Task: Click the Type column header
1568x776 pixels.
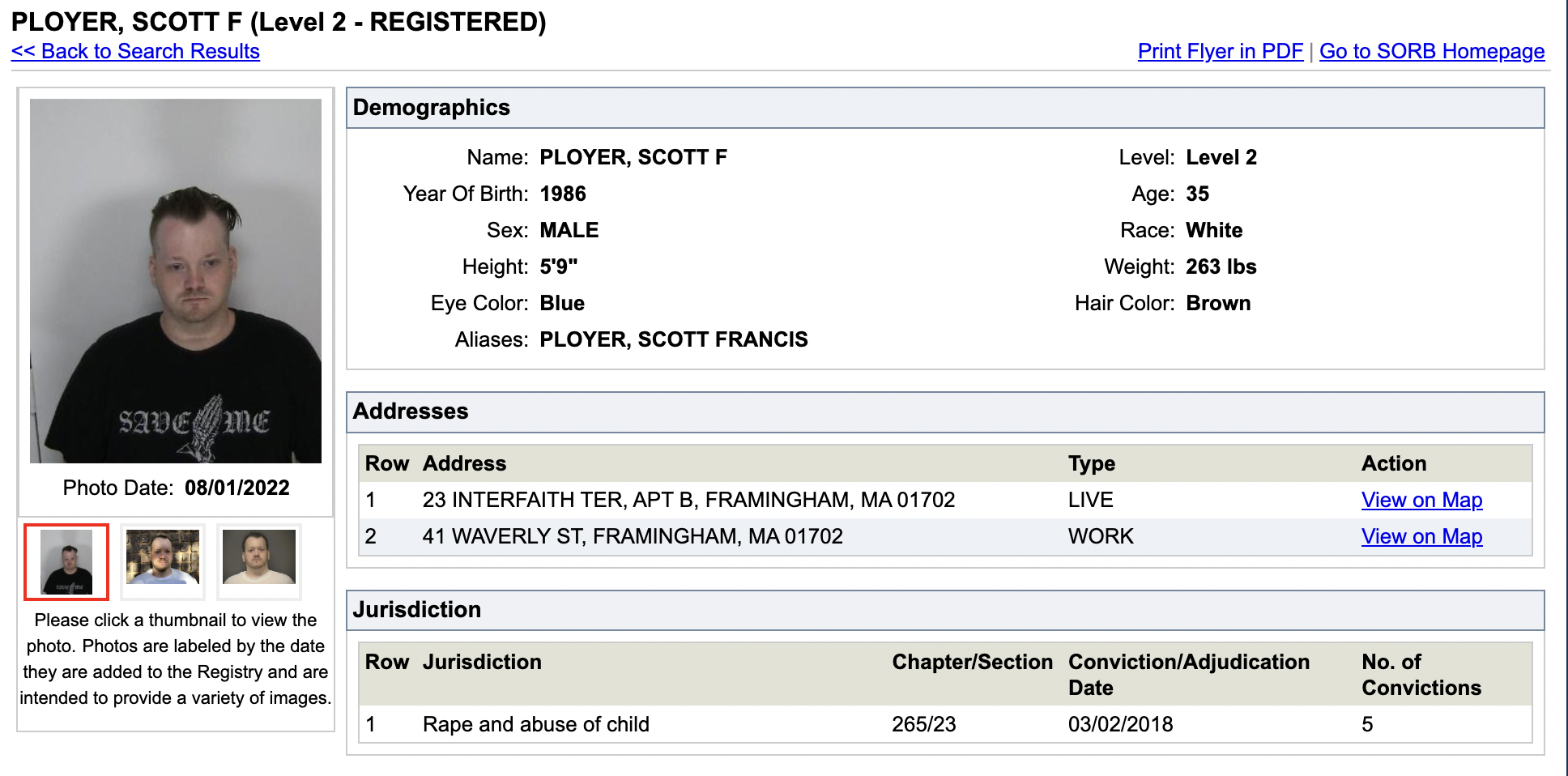Action: point(1091,463)
